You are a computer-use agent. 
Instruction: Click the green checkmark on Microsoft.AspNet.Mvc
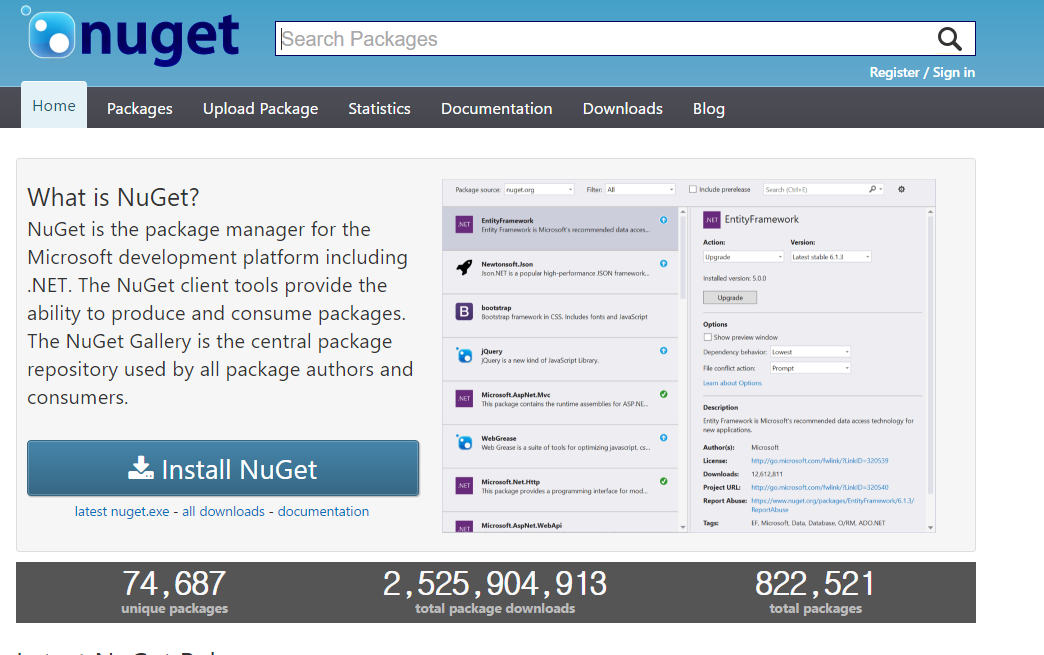tap(664, 395)
